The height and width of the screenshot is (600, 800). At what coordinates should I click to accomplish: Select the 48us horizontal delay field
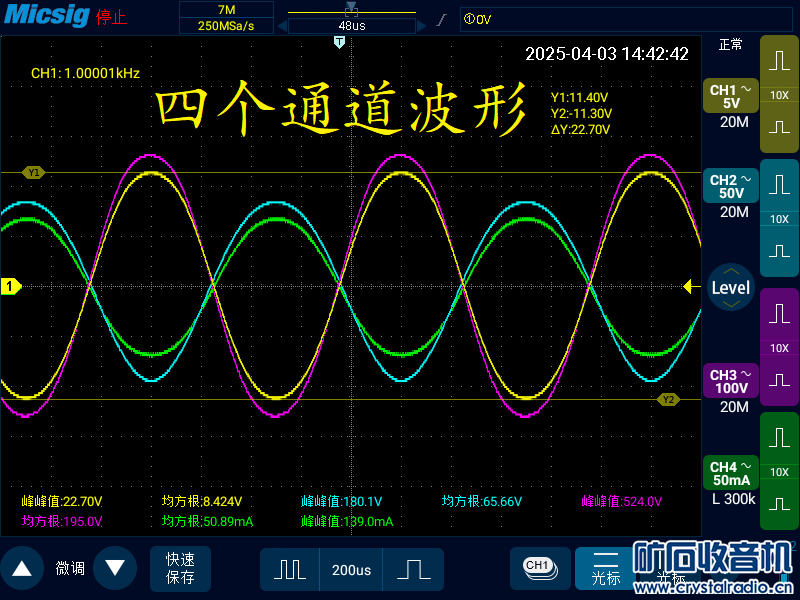pyautogui.click(x=352, y=26)
